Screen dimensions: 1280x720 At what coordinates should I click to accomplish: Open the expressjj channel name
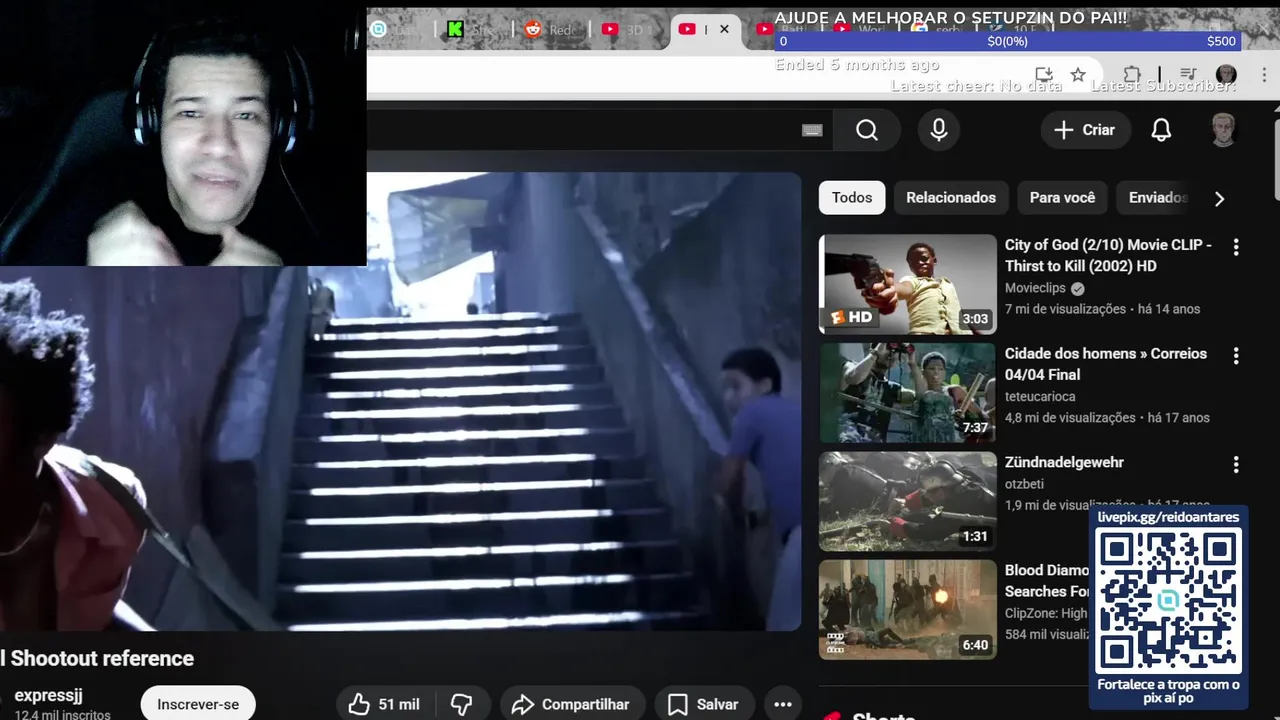(48, 695)
